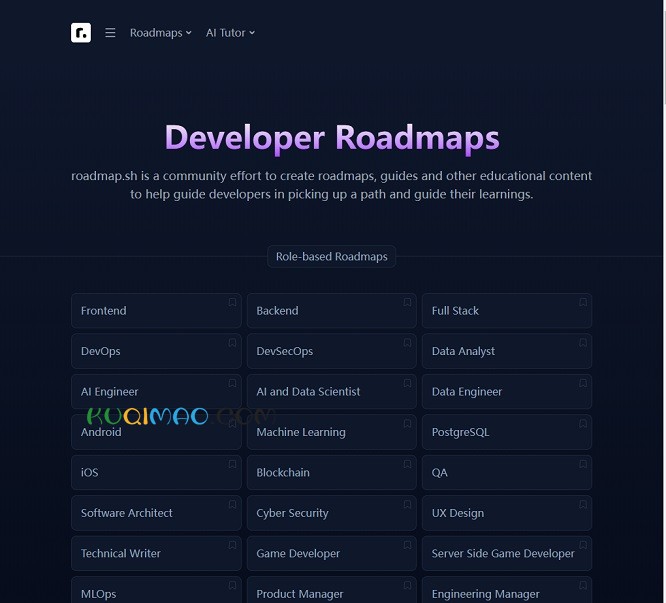
Task: Bookmark the Data Engineer roadmap
Action: tap(583, 383)
